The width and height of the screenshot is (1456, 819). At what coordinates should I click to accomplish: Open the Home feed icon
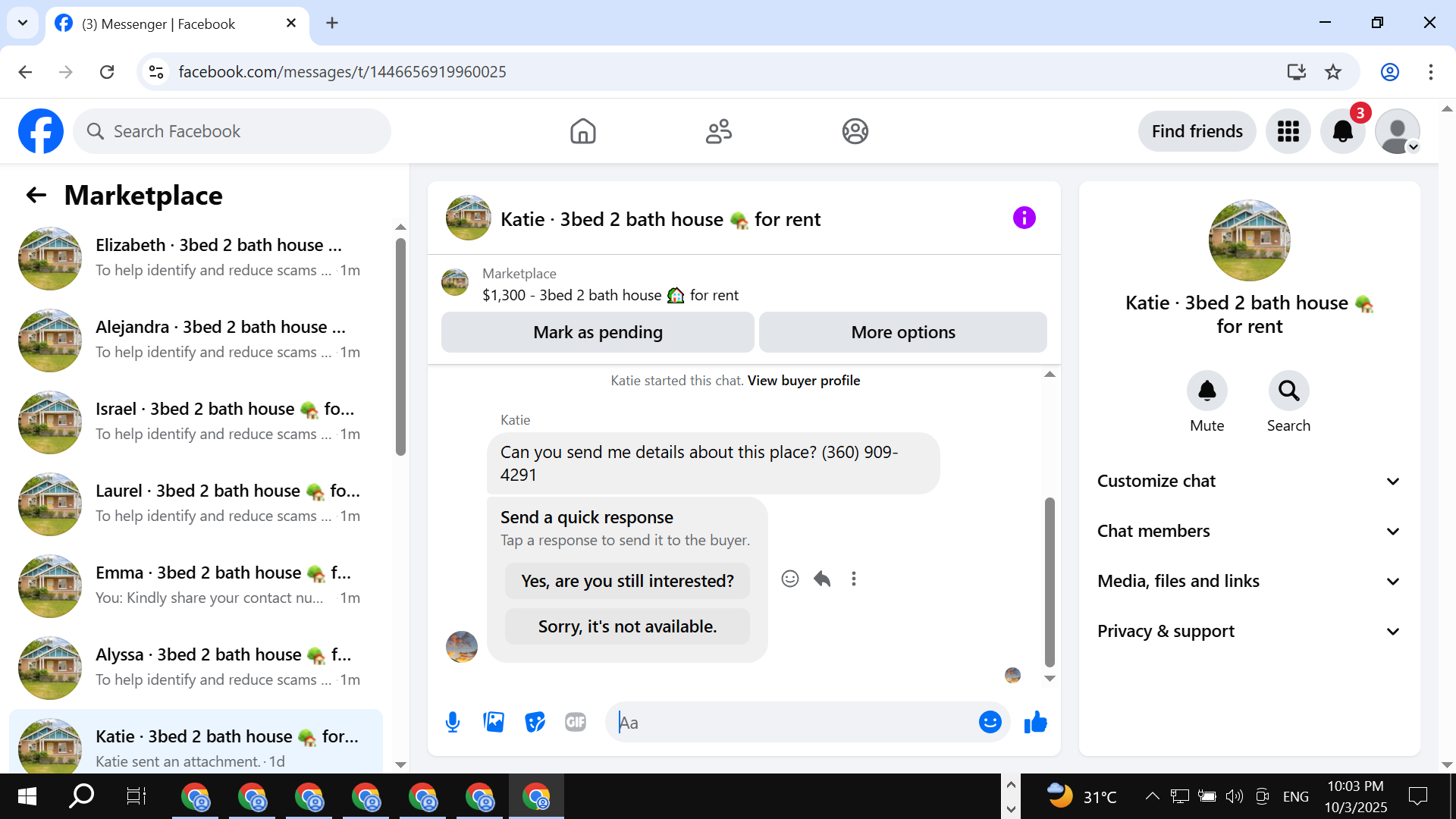(x=583, y=131)
